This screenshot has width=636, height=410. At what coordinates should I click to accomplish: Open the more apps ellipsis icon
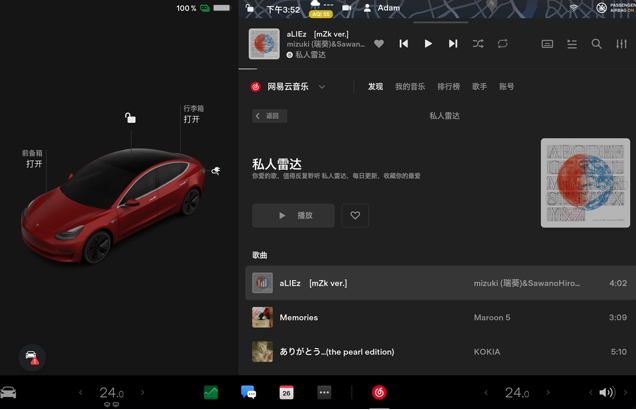coord(324,393)
